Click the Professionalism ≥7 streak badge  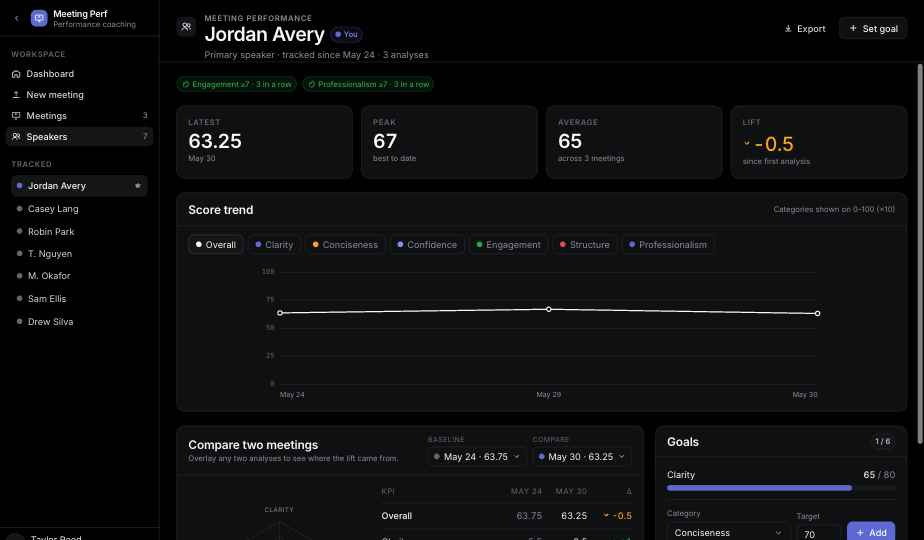(x=368, y=84)
